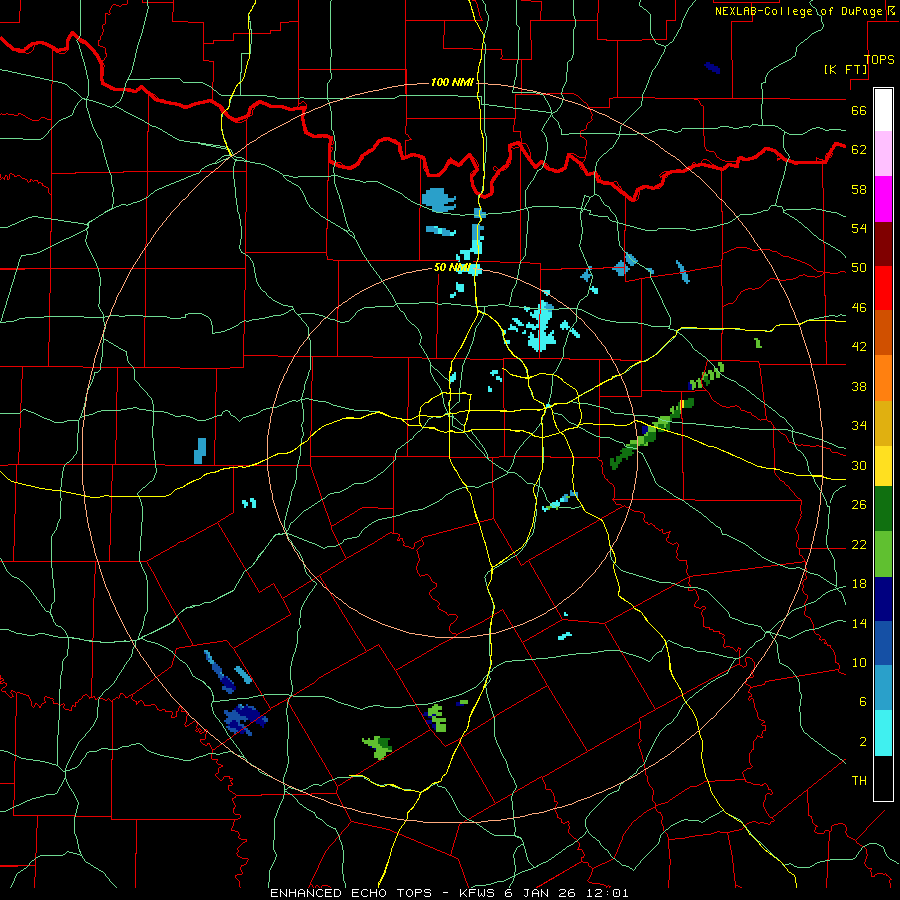Select the black TH swatch at legend bottom

tap(883, 778)
